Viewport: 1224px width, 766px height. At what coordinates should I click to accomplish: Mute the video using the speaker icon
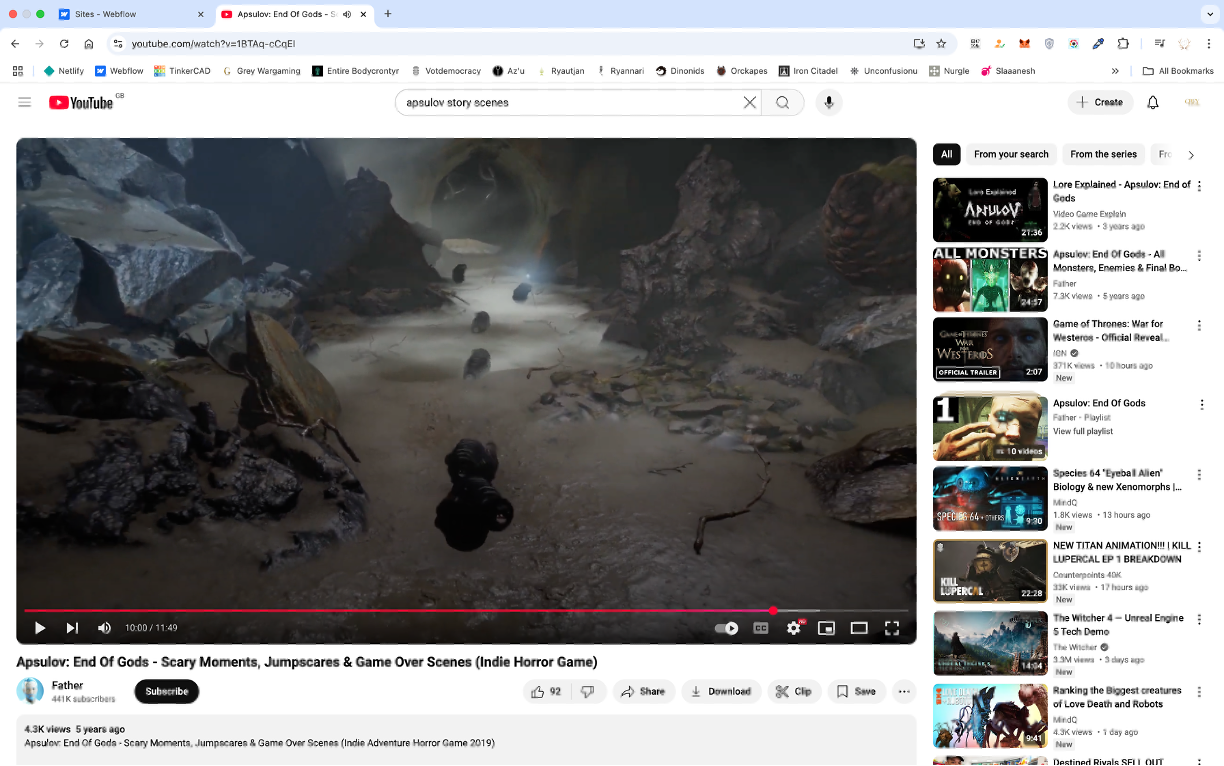point(104,628)
